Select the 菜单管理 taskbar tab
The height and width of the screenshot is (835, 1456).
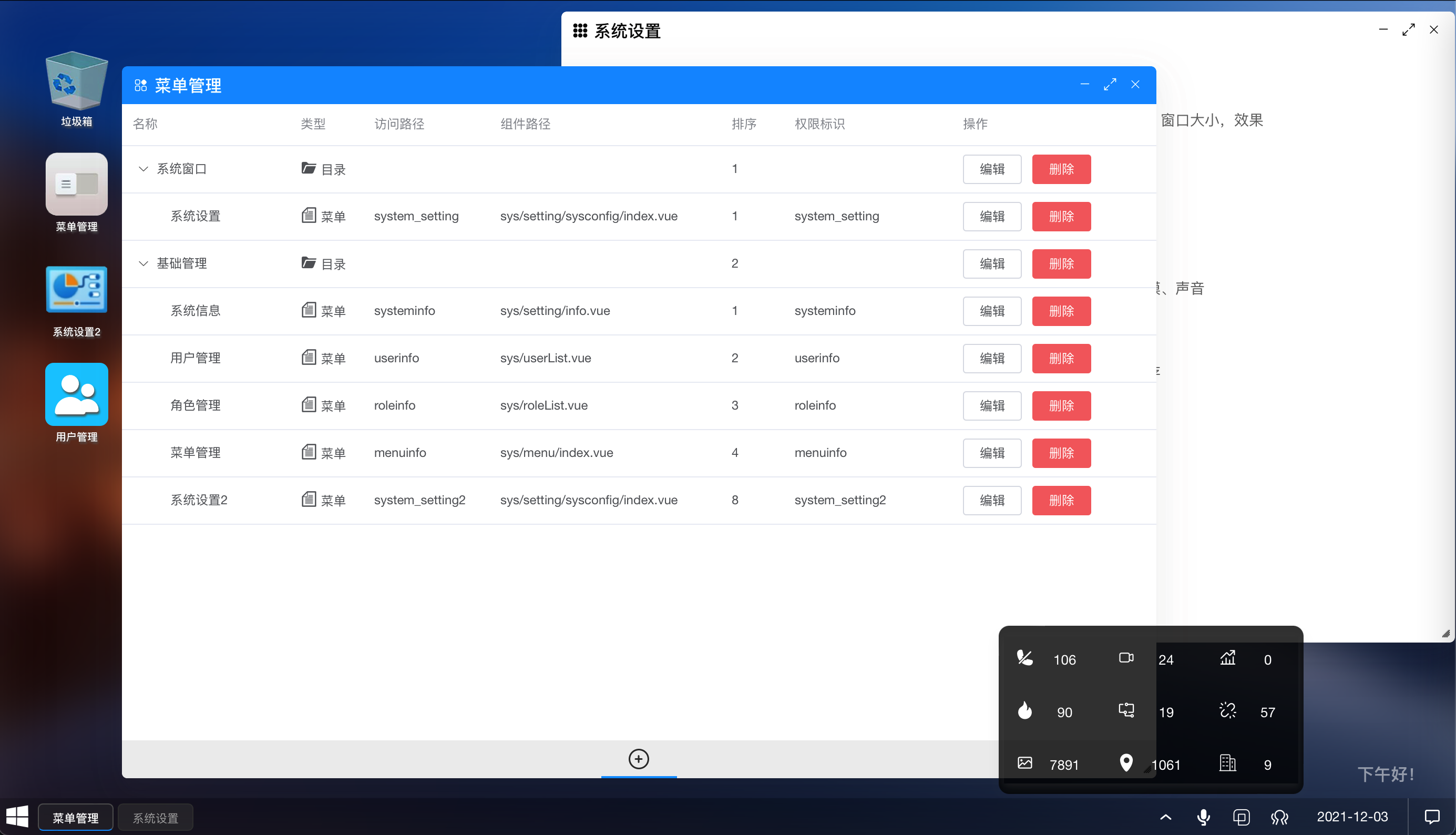pyautogui.click(x=76, y=818)
